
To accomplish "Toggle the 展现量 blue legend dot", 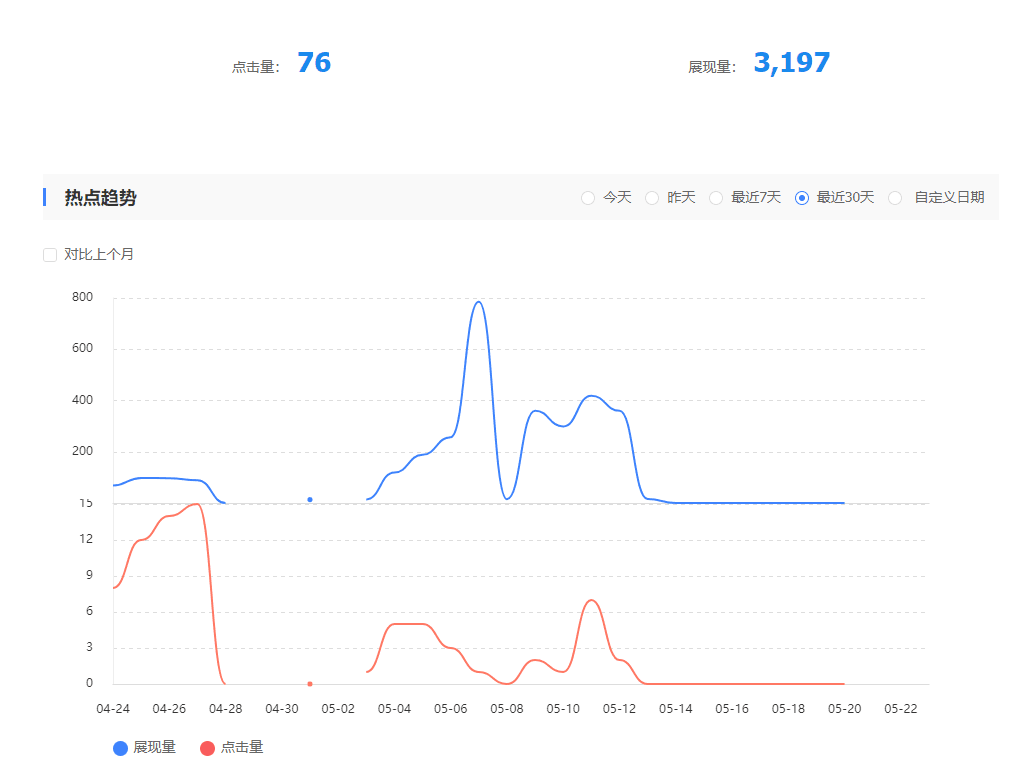I will click(120, 748).
